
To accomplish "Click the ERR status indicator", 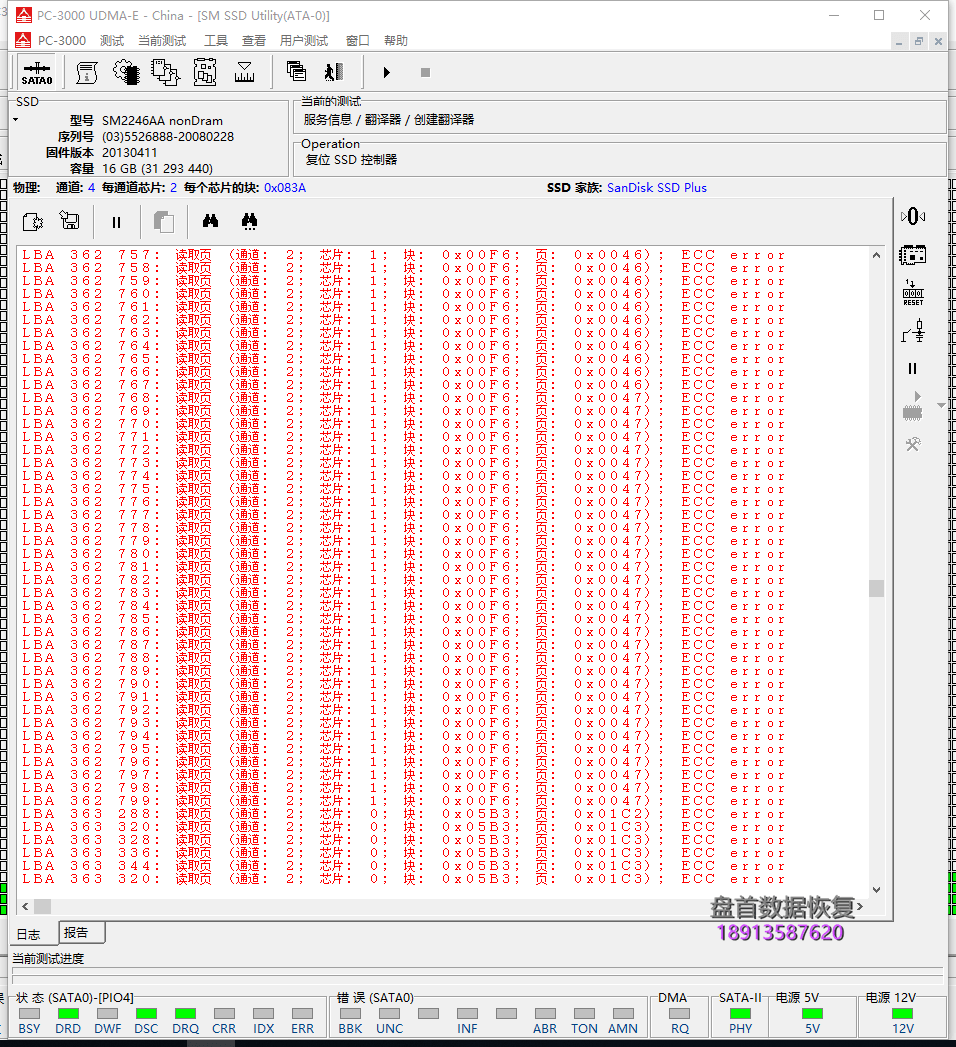I will 302,1014.
